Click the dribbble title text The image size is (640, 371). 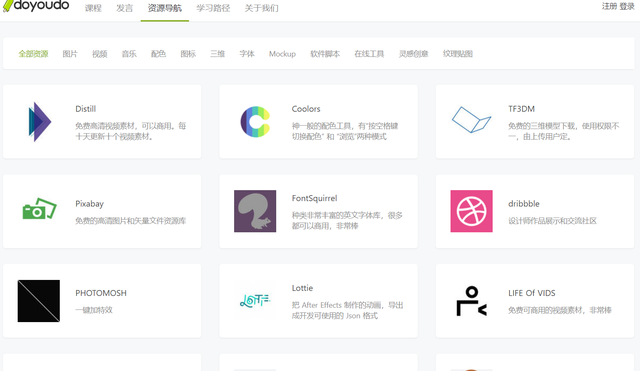click(x=524, y=204)
